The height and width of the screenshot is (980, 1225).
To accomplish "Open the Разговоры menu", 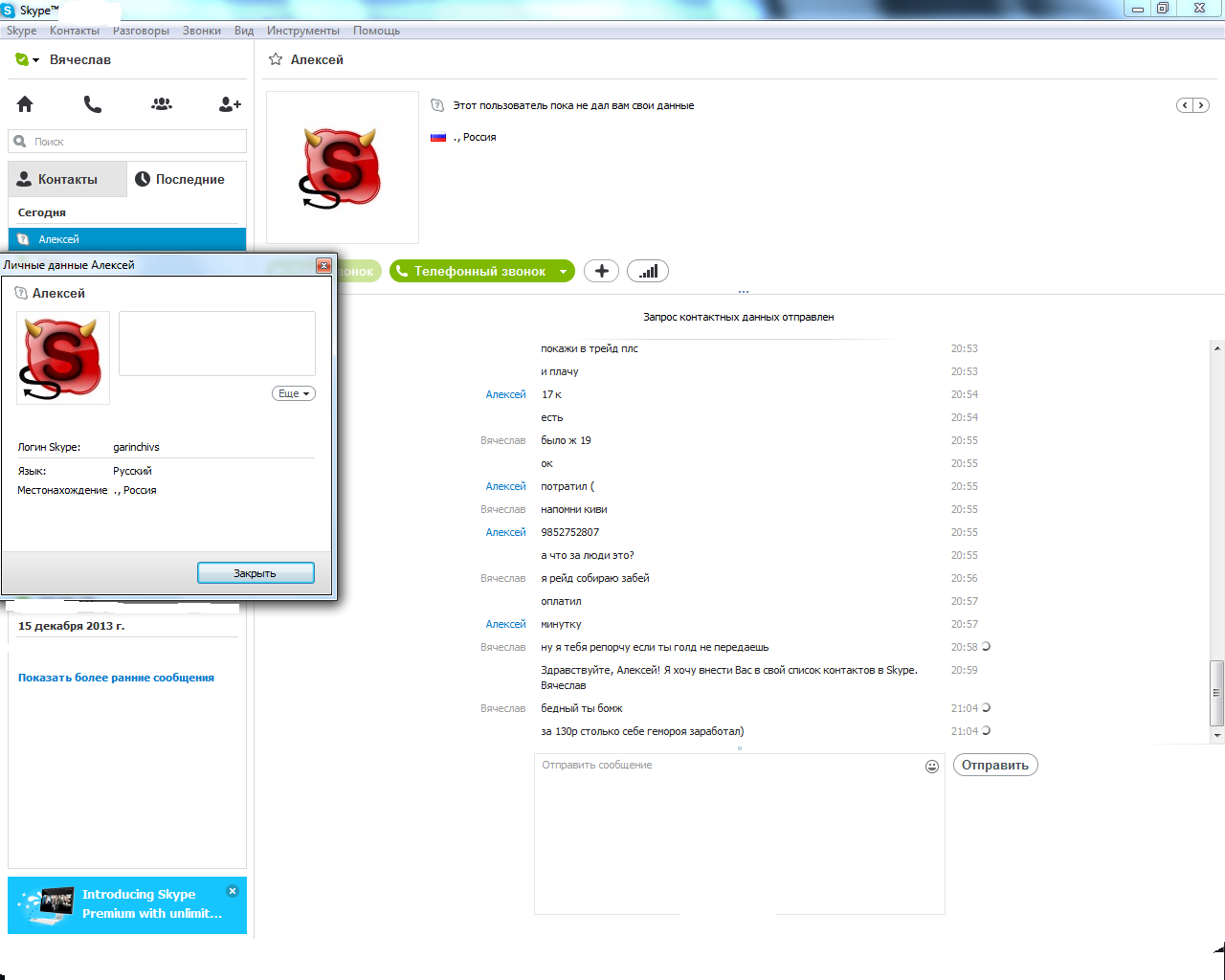I will click(x=141, y=31).
